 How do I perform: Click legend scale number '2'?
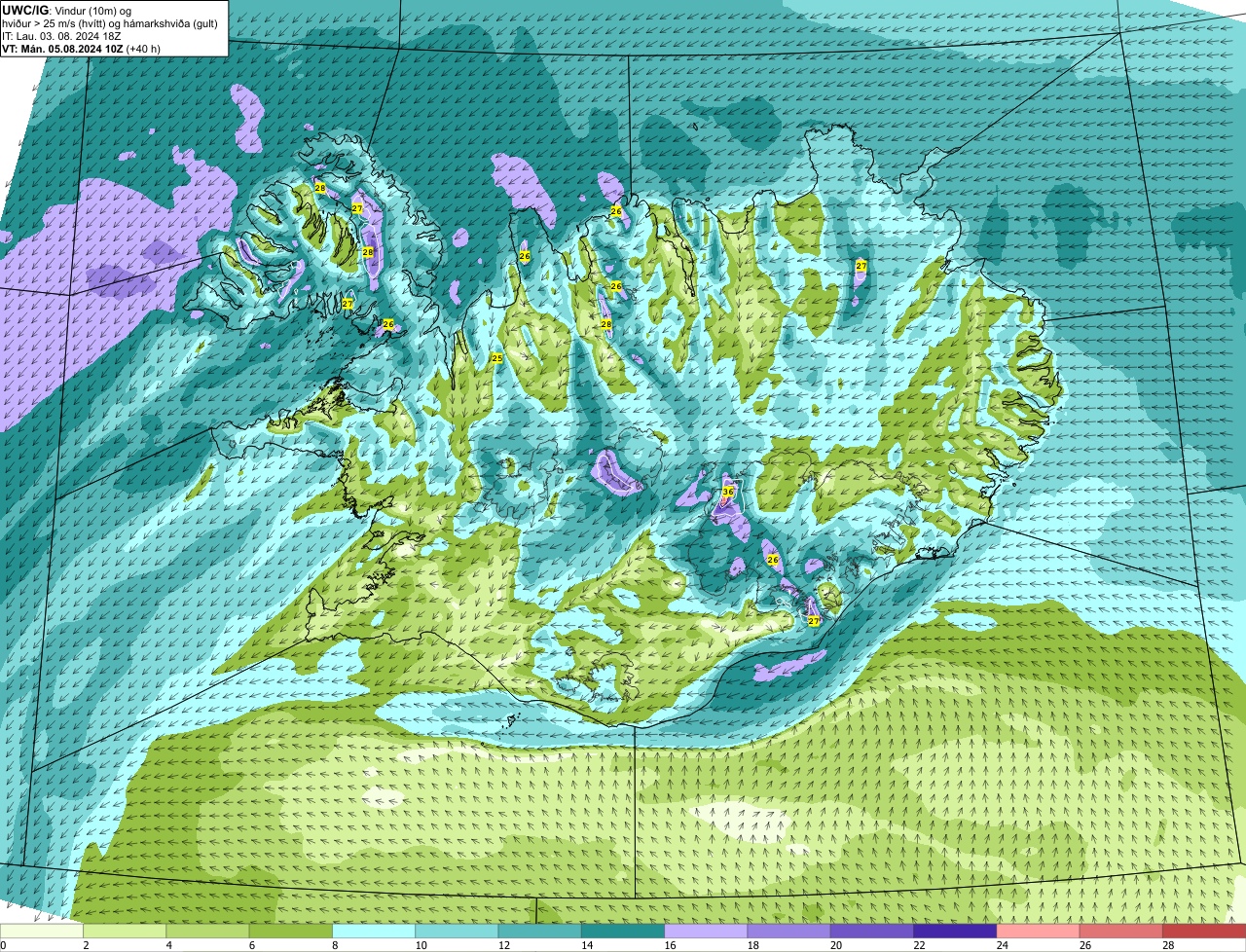86,945
